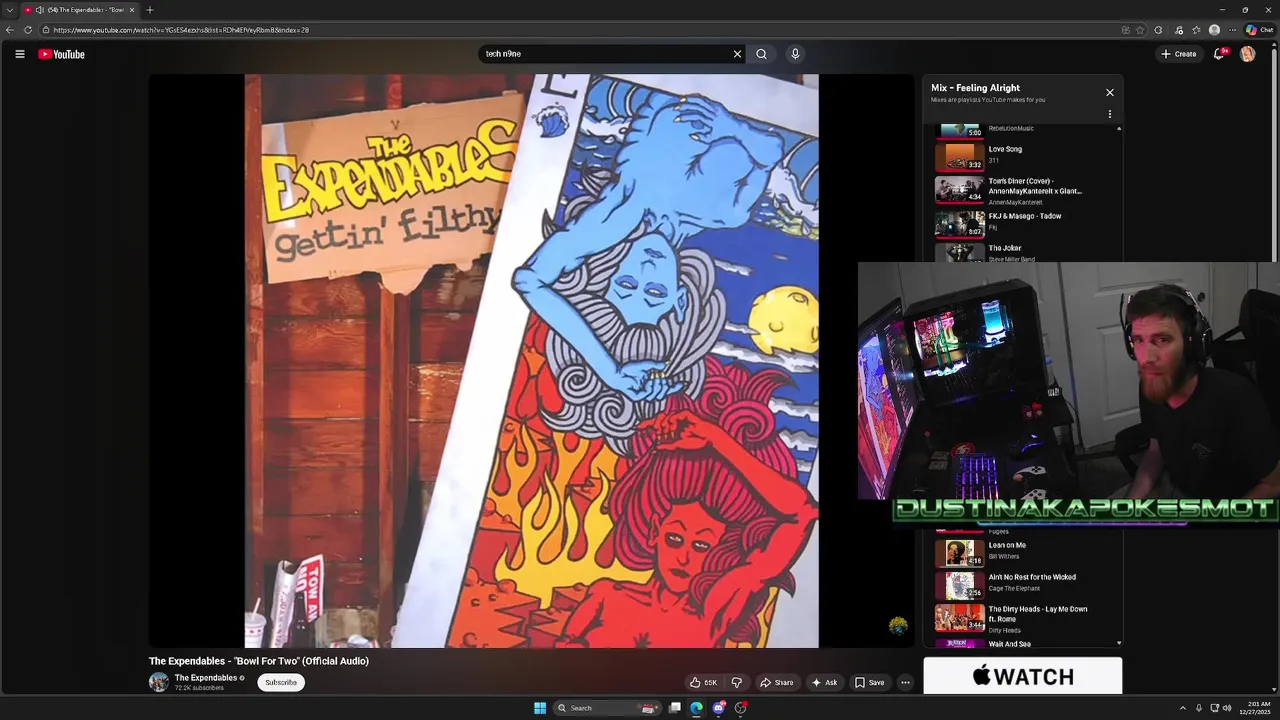
Task: Subscribe to The Expendables channel
Action: point(281,683)
